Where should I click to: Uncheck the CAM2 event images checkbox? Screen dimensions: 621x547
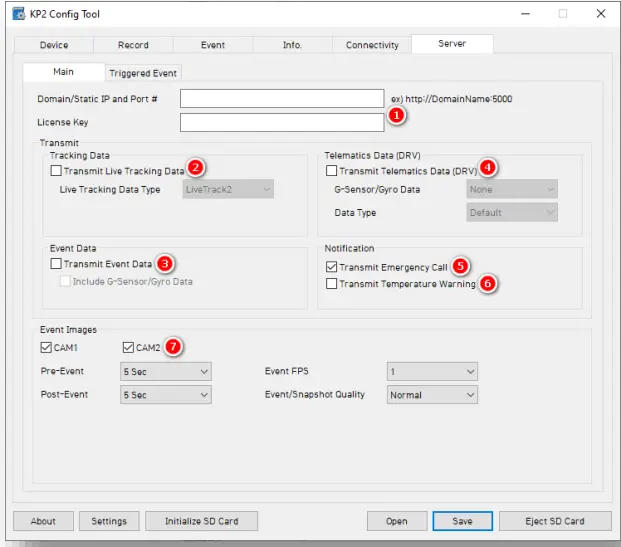[x=128, y=347]
